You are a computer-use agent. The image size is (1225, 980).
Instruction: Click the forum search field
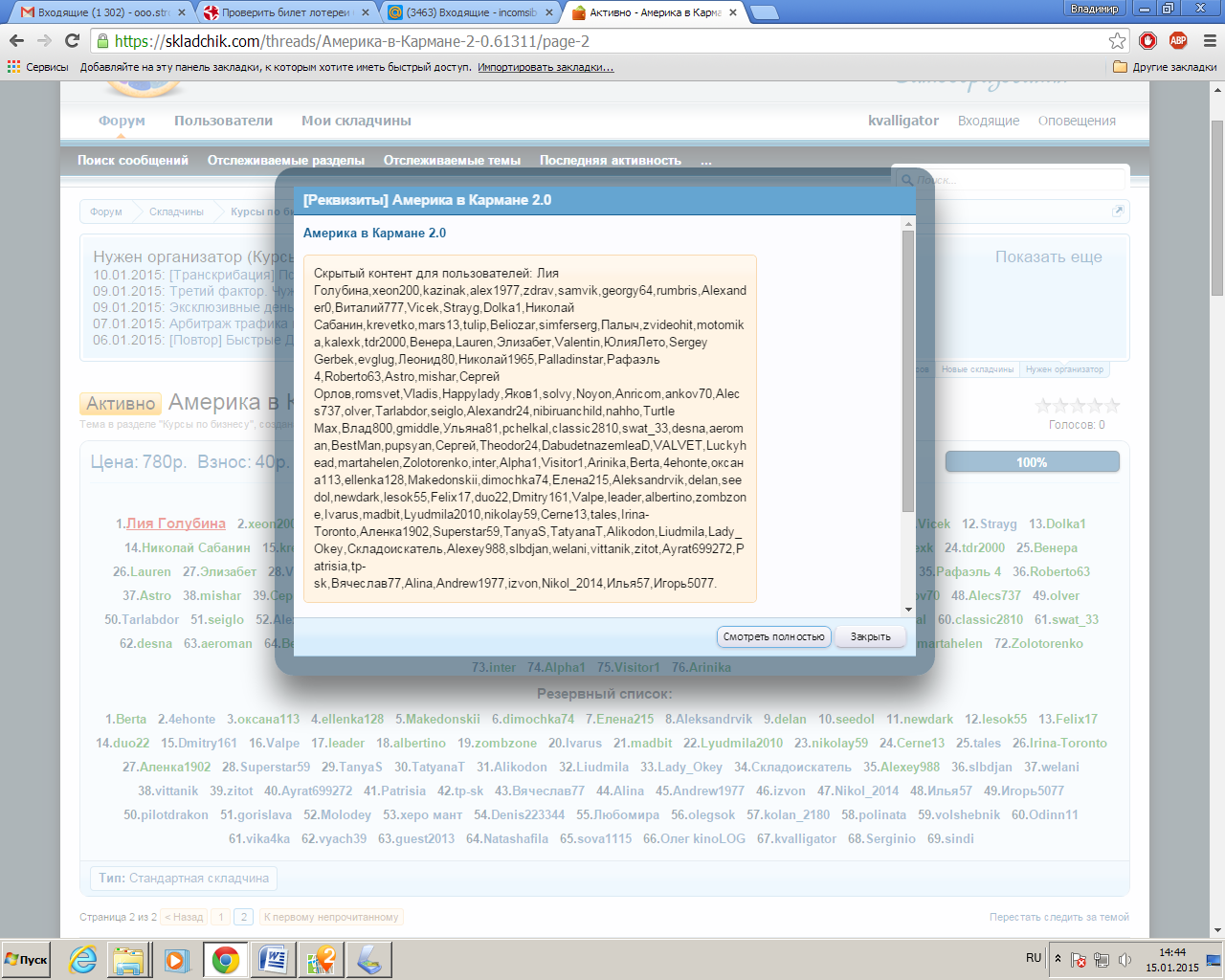(1010, 179)
